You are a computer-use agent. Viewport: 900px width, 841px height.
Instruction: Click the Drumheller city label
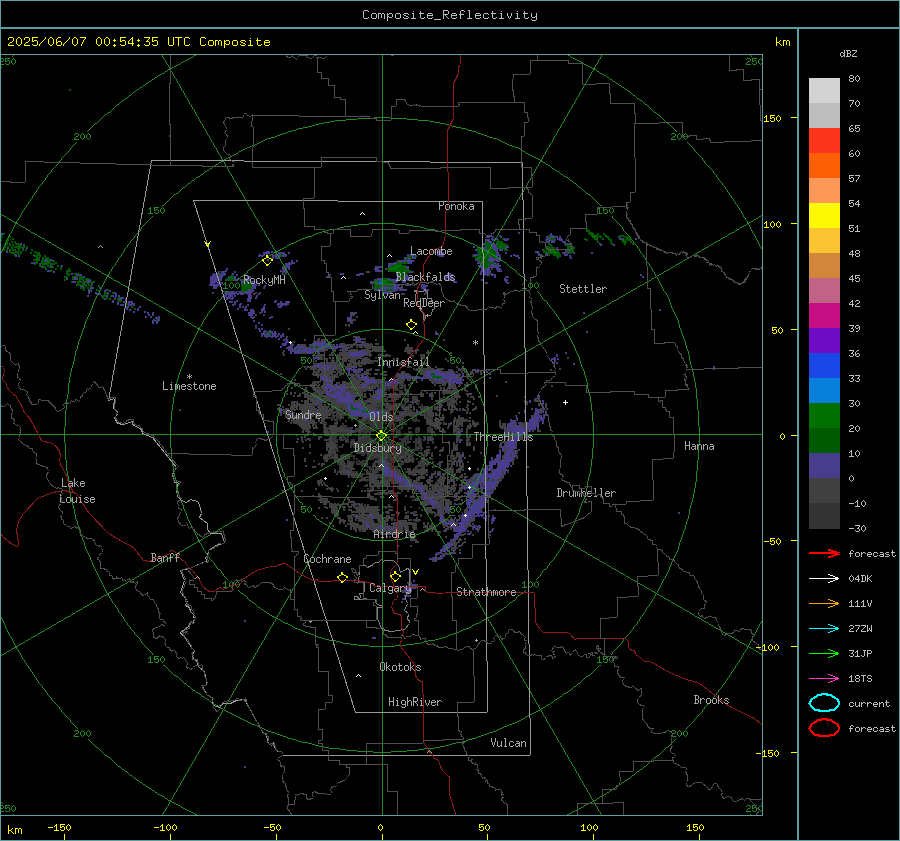[x=586, y=493]
